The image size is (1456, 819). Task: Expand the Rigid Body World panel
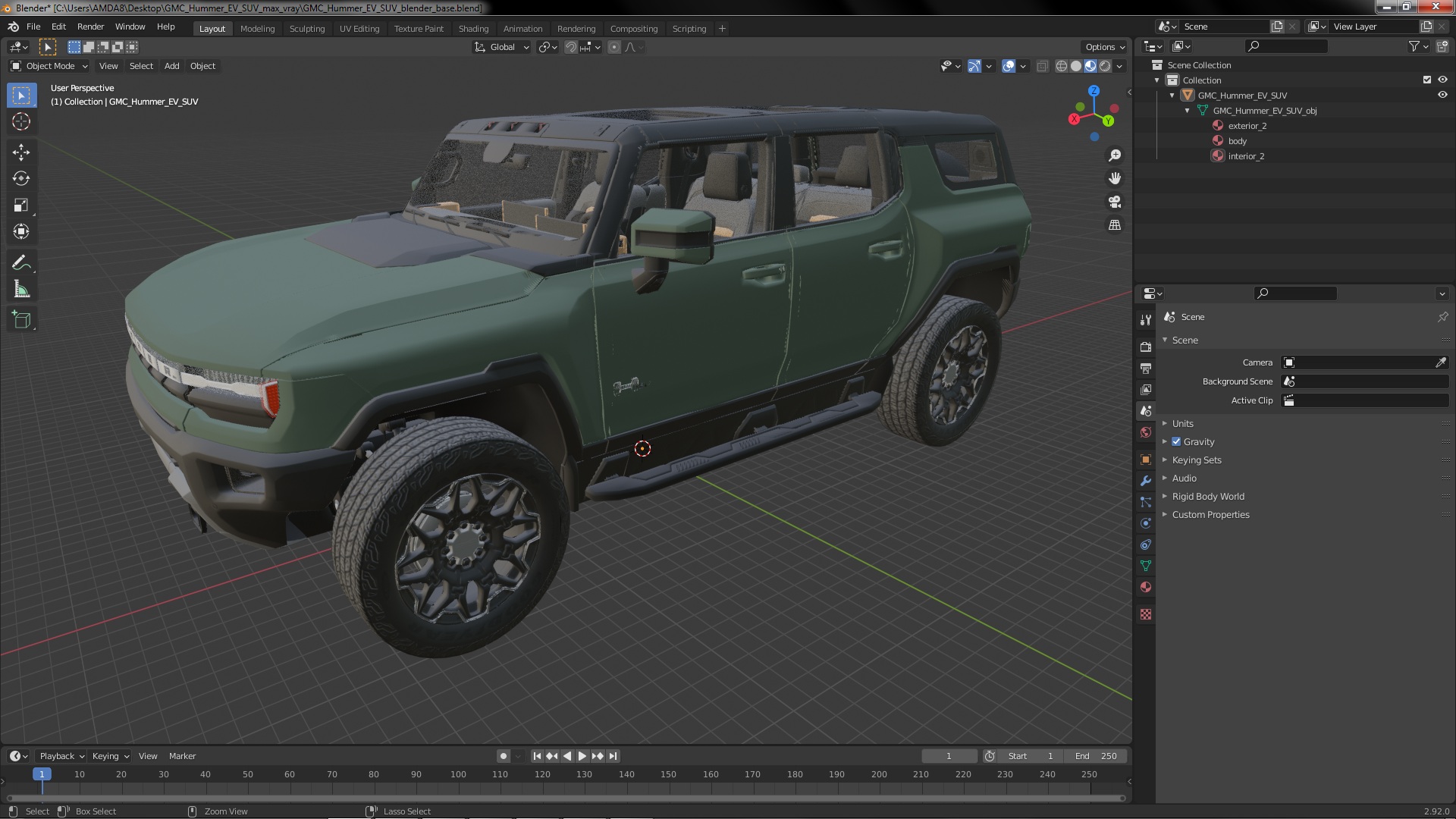pos(1207,496)
